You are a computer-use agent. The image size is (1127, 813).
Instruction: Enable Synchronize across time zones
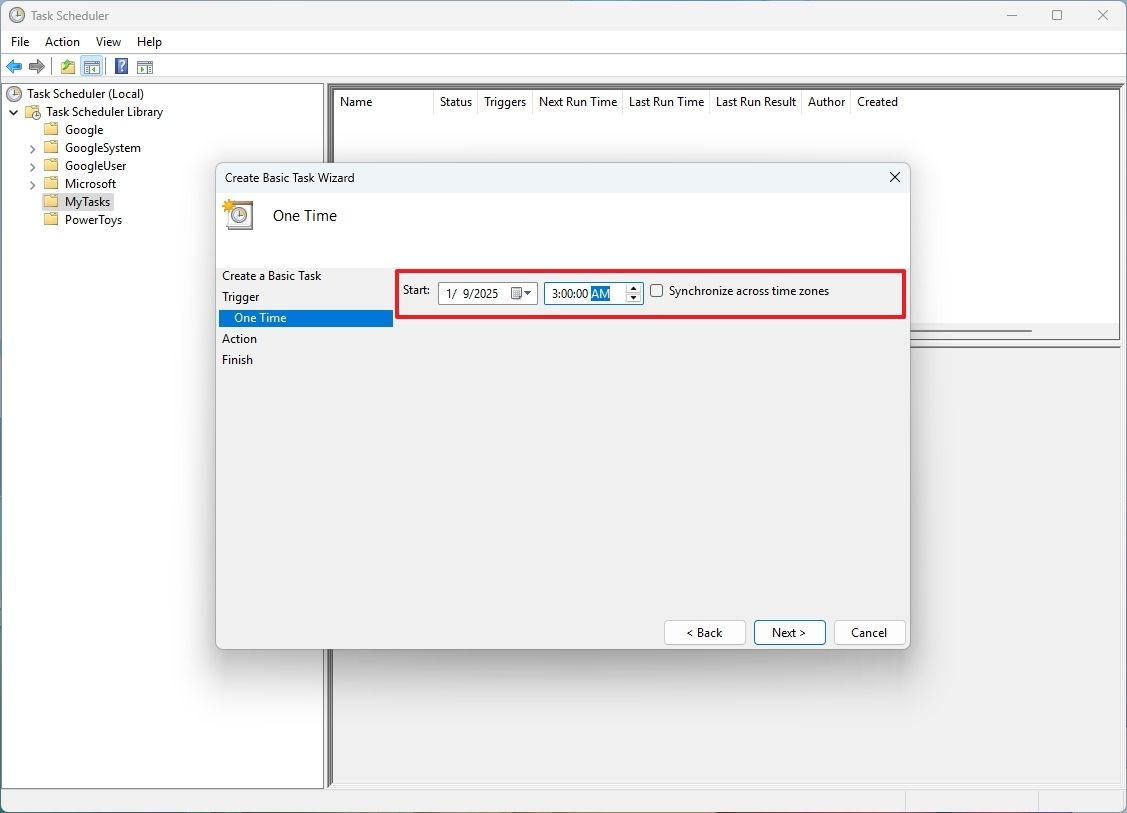pos(656,291)
